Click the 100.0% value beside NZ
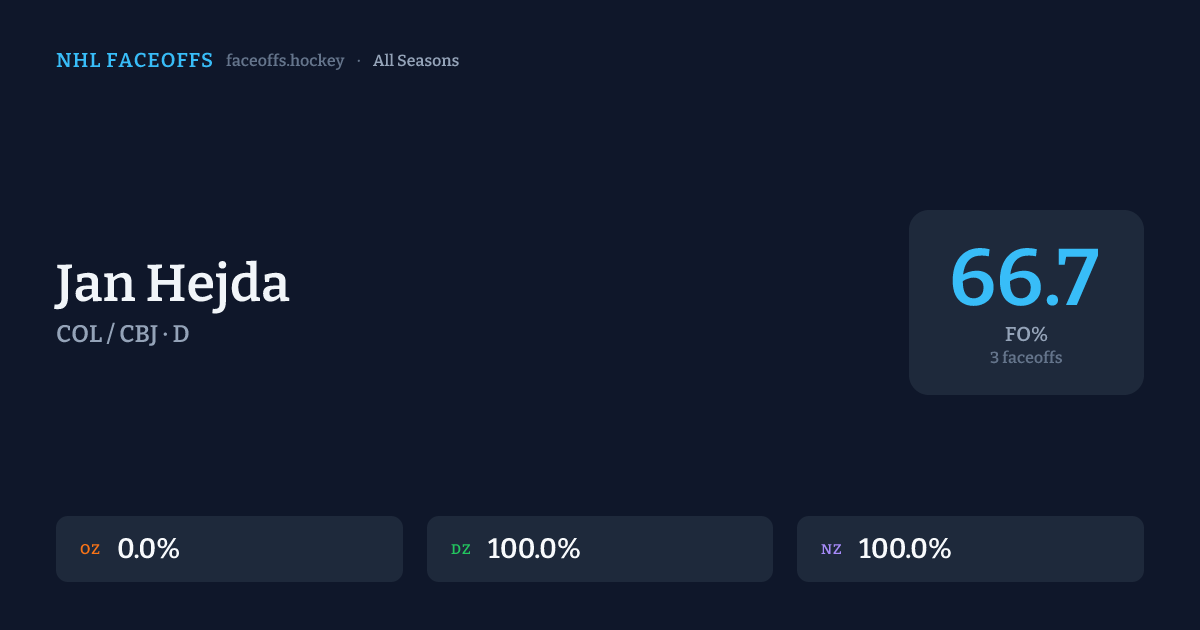 (904, 549)
